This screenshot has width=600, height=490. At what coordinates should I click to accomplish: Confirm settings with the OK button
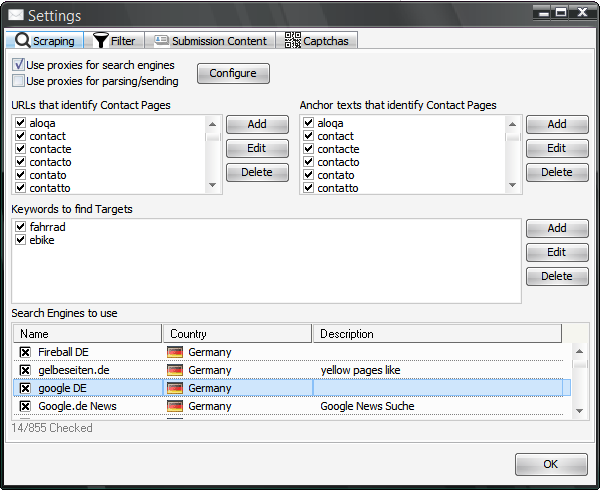pyautogui.click(x=550, y=464)
